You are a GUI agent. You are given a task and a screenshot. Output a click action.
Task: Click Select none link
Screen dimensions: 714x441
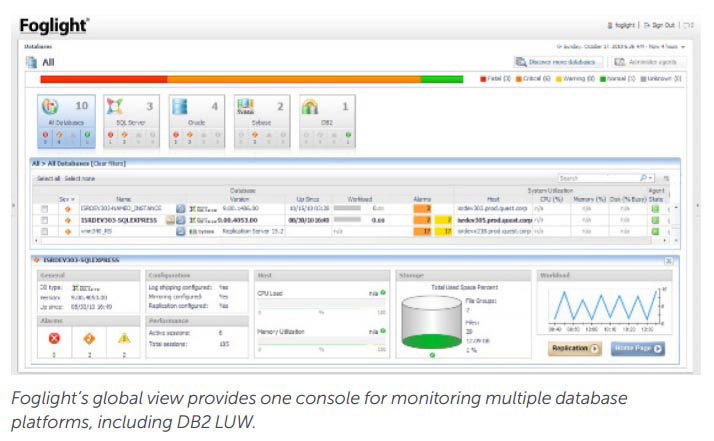[x=80, y=179]
